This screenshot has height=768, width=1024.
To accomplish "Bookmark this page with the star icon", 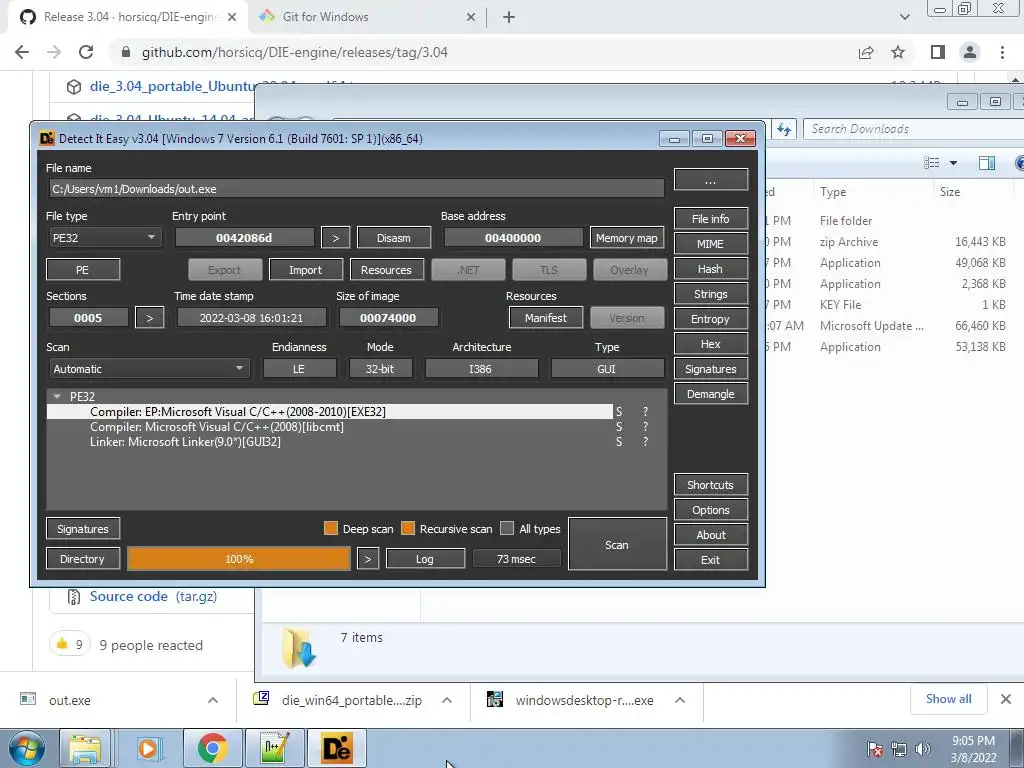I will click(x=898, y=52).
